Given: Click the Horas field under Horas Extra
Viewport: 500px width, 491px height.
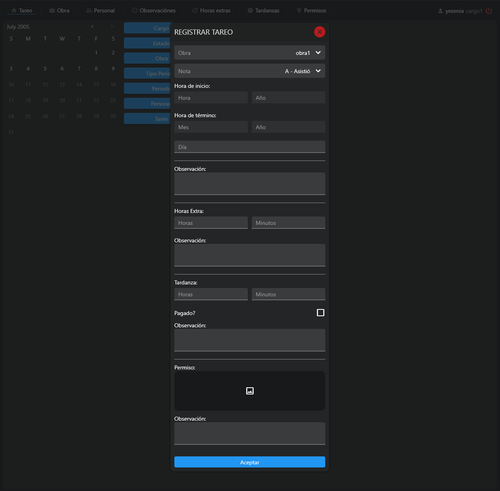Looking at the screenshot, I should [x=211, y=223].
